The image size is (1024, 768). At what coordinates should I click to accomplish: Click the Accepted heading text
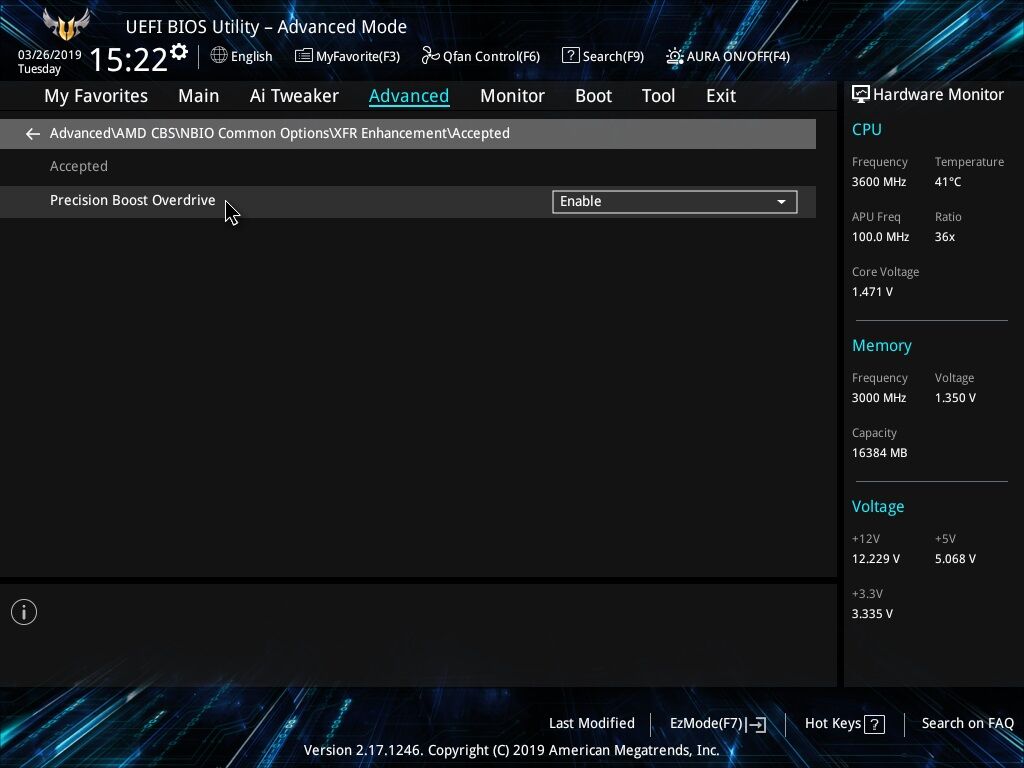pyautogui.click(x=79, y=167)
